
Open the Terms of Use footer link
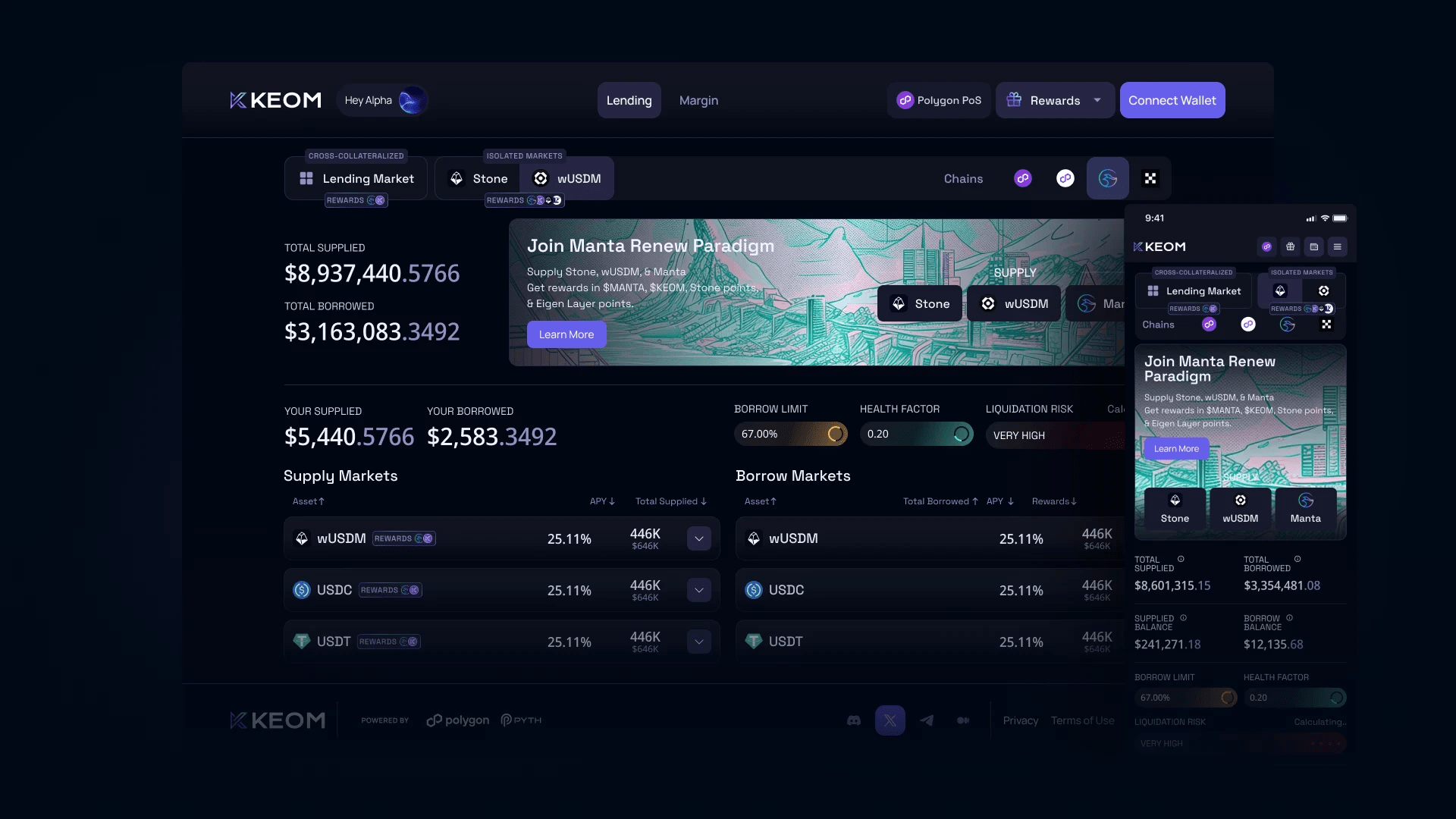(x=1083, y=720)
